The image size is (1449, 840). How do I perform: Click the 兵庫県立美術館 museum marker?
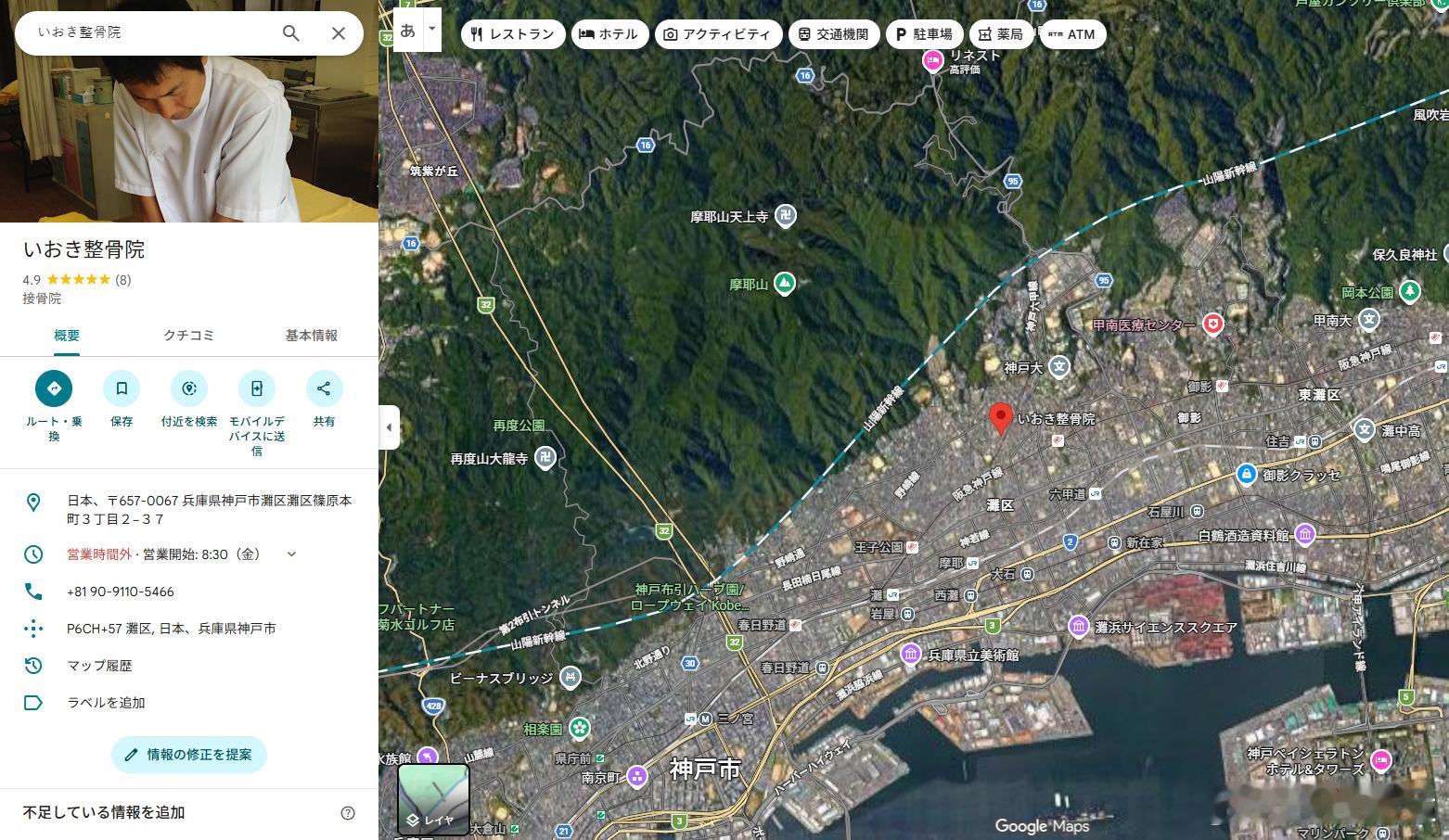911,655
